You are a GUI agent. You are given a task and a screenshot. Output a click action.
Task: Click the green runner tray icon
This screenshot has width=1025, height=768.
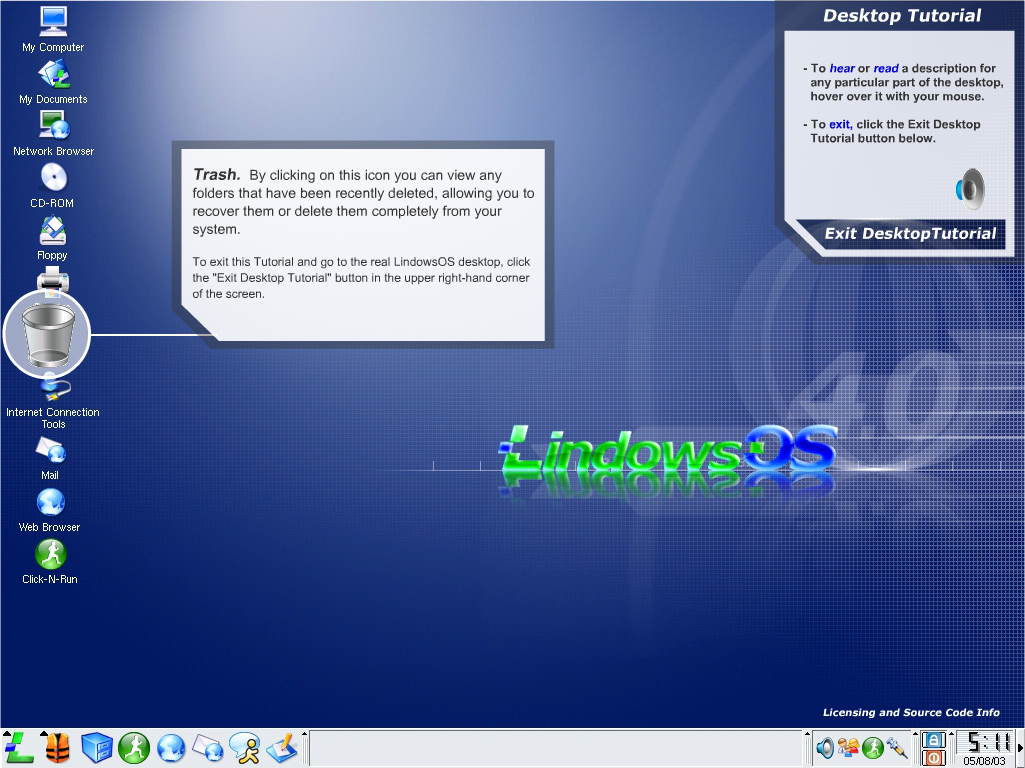[873, 748]
